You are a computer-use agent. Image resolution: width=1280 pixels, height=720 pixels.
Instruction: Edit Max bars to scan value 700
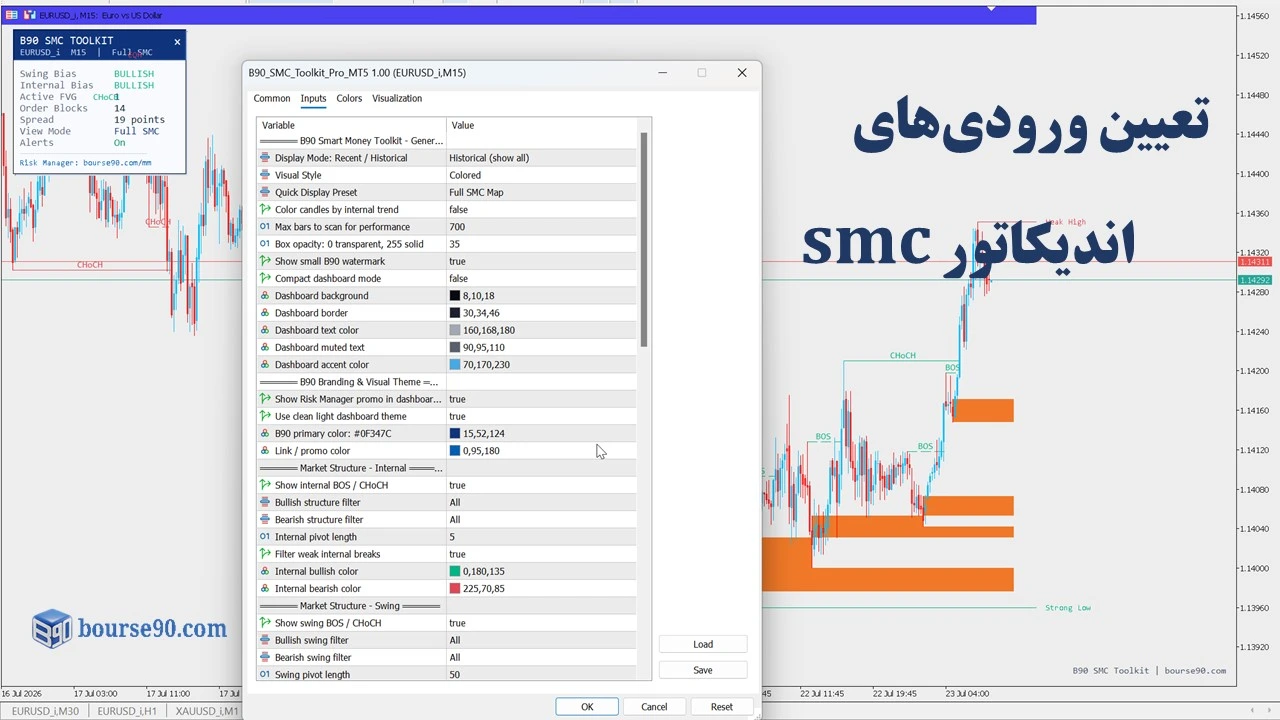click(541, 227)
